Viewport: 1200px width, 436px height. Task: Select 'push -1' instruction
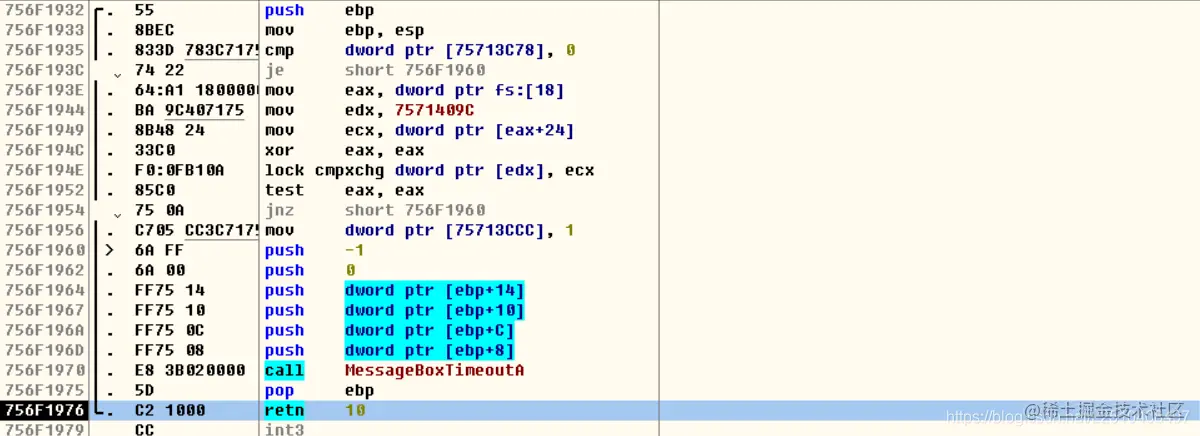(315, 250)
